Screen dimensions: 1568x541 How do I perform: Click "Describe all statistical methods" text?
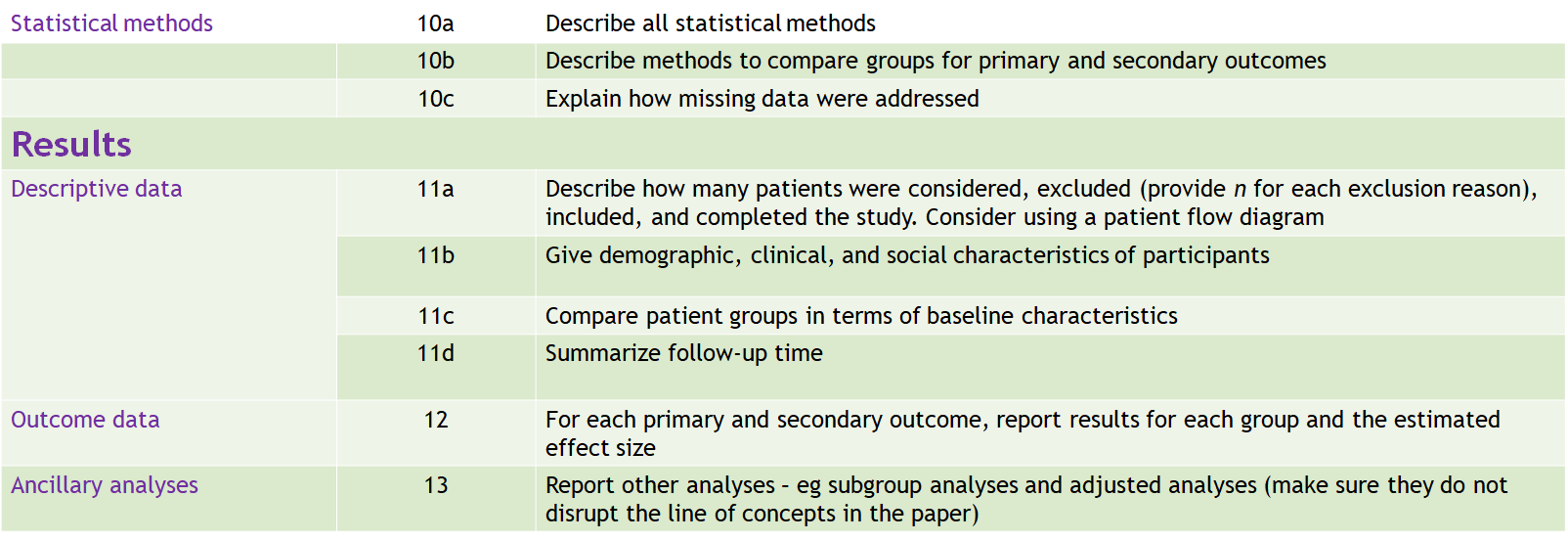pos(710,23)
